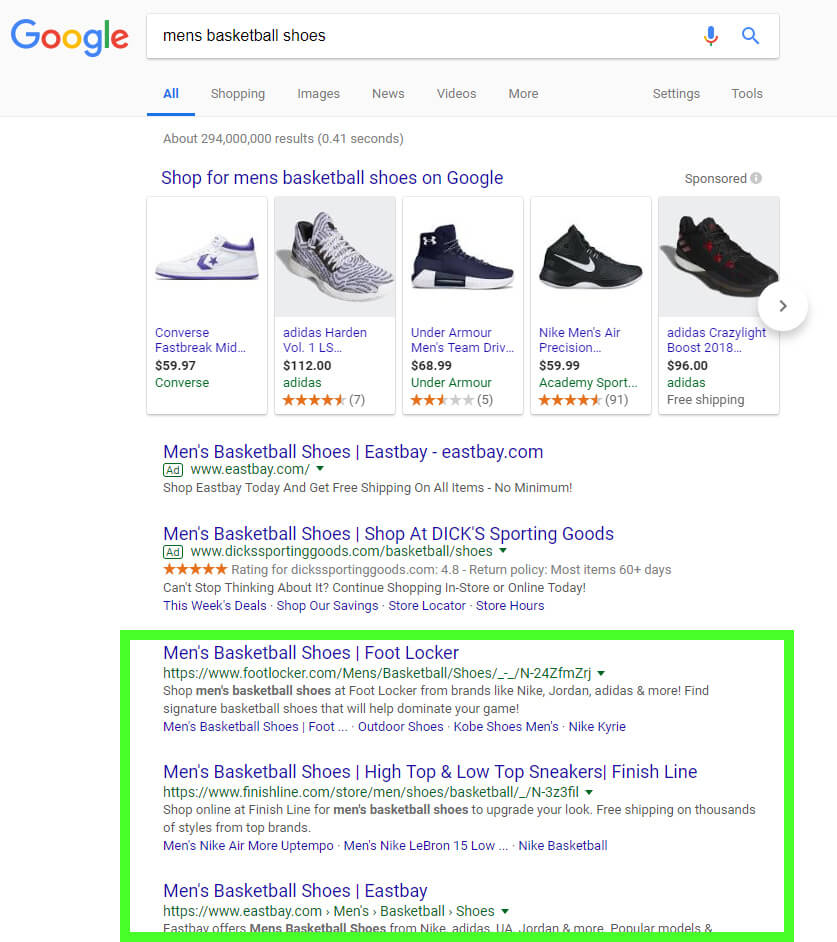Click the info icon next to Sponsored

(x=755, y=178)
